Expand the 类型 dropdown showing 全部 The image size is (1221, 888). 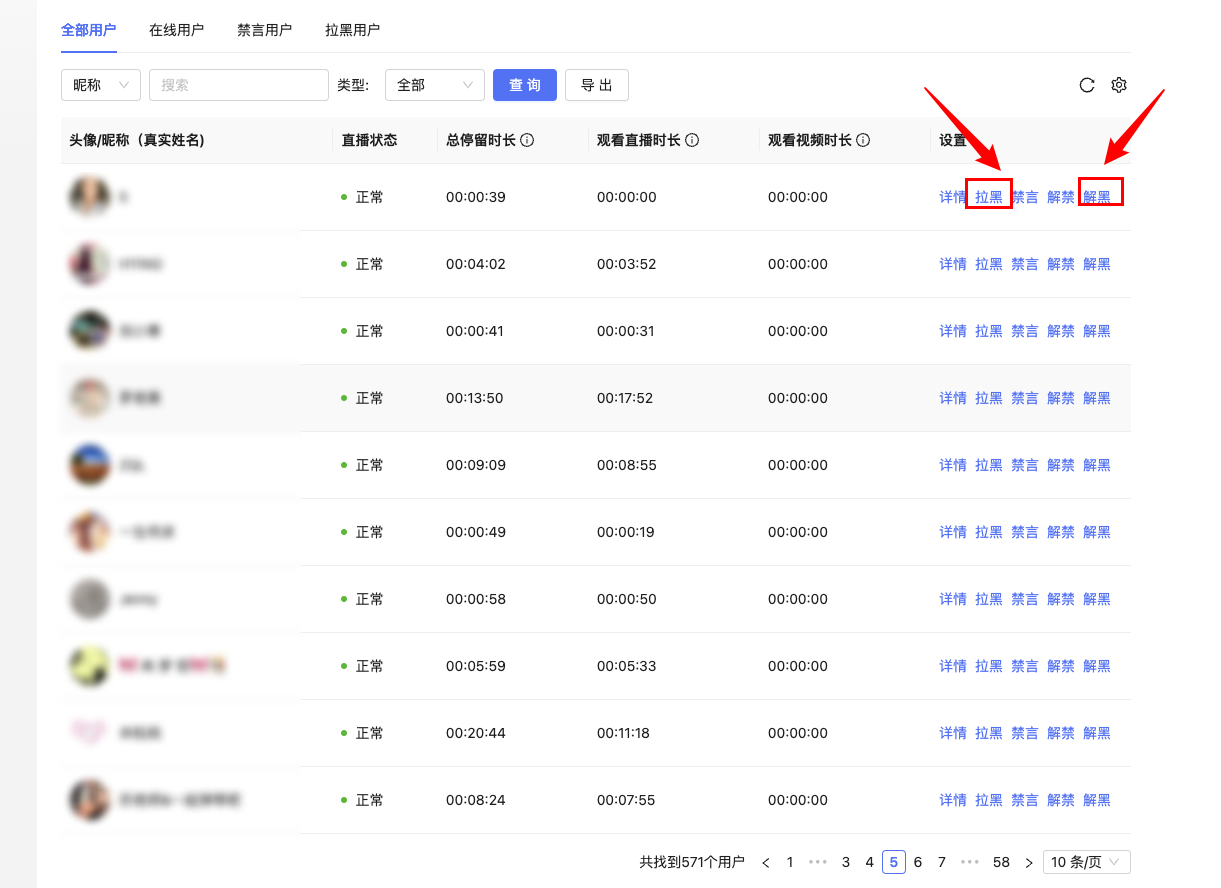pyautogui.click(x=434, y=85)
